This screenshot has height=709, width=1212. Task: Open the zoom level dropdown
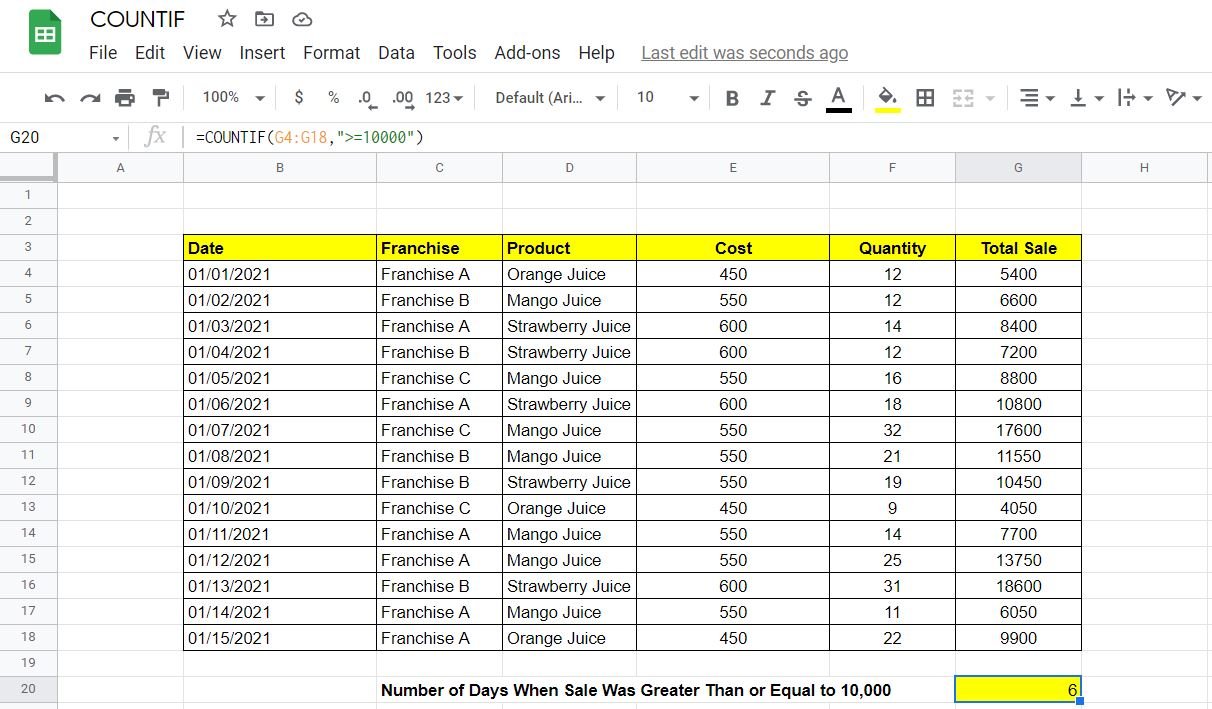[x=233, y=98]
